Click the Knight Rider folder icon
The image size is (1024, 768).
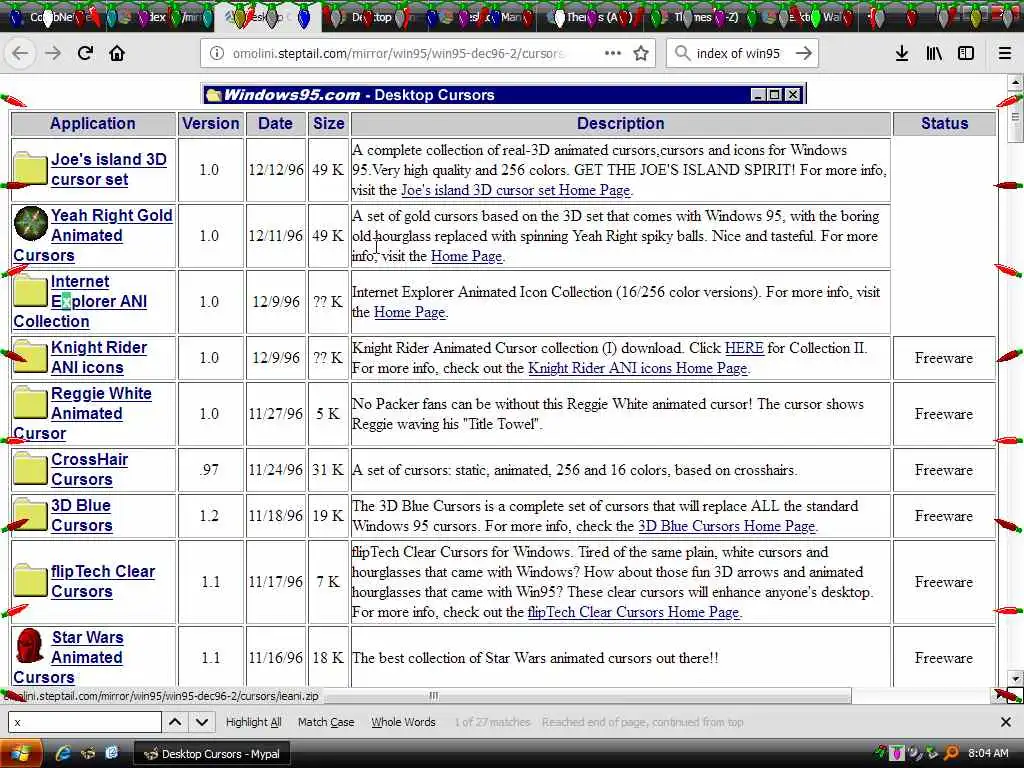(x=30, y=356)
